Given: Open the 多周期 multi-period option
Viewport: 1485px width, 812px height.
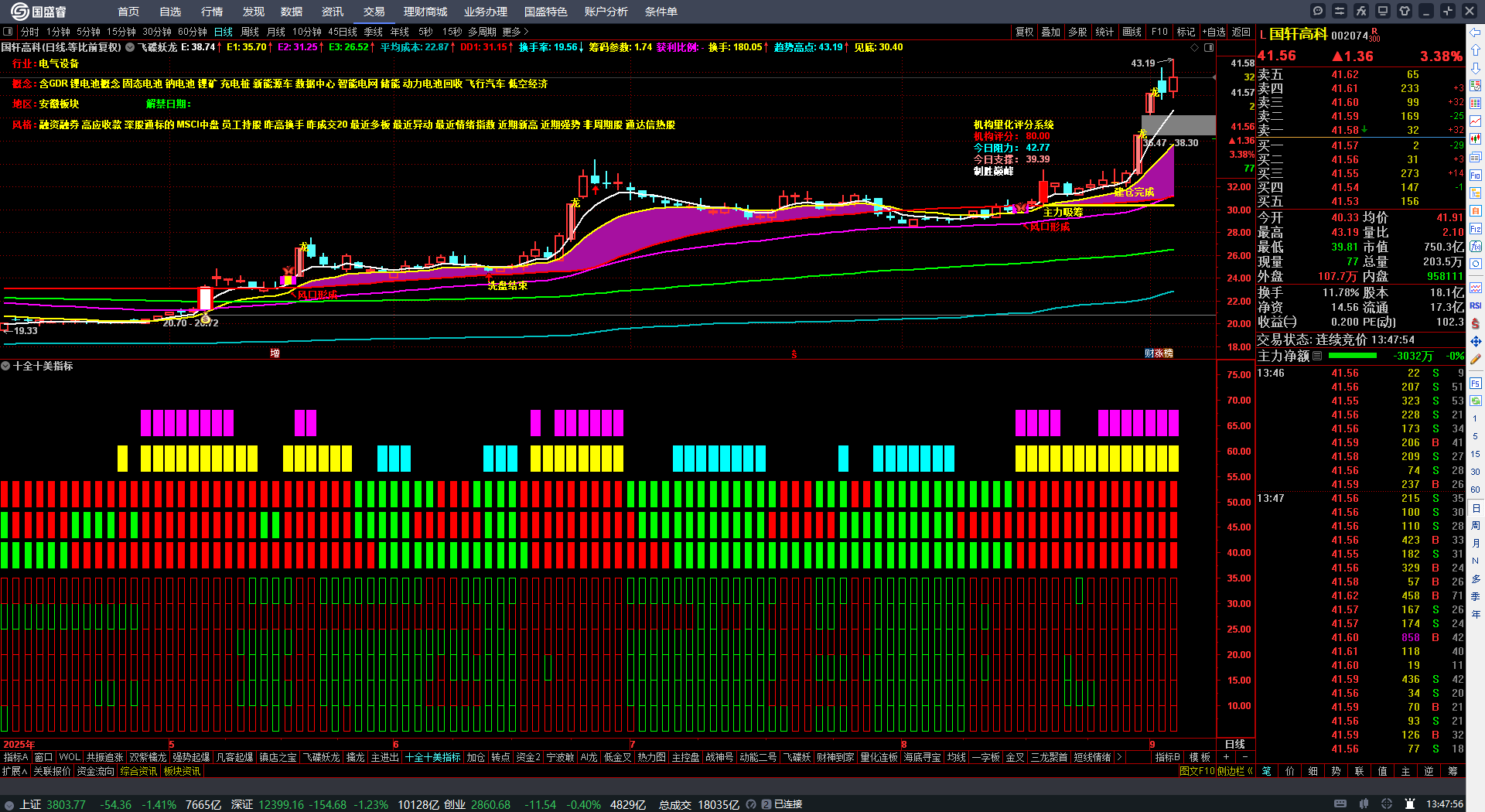Looking at the screenshot, I should (482, 32).
